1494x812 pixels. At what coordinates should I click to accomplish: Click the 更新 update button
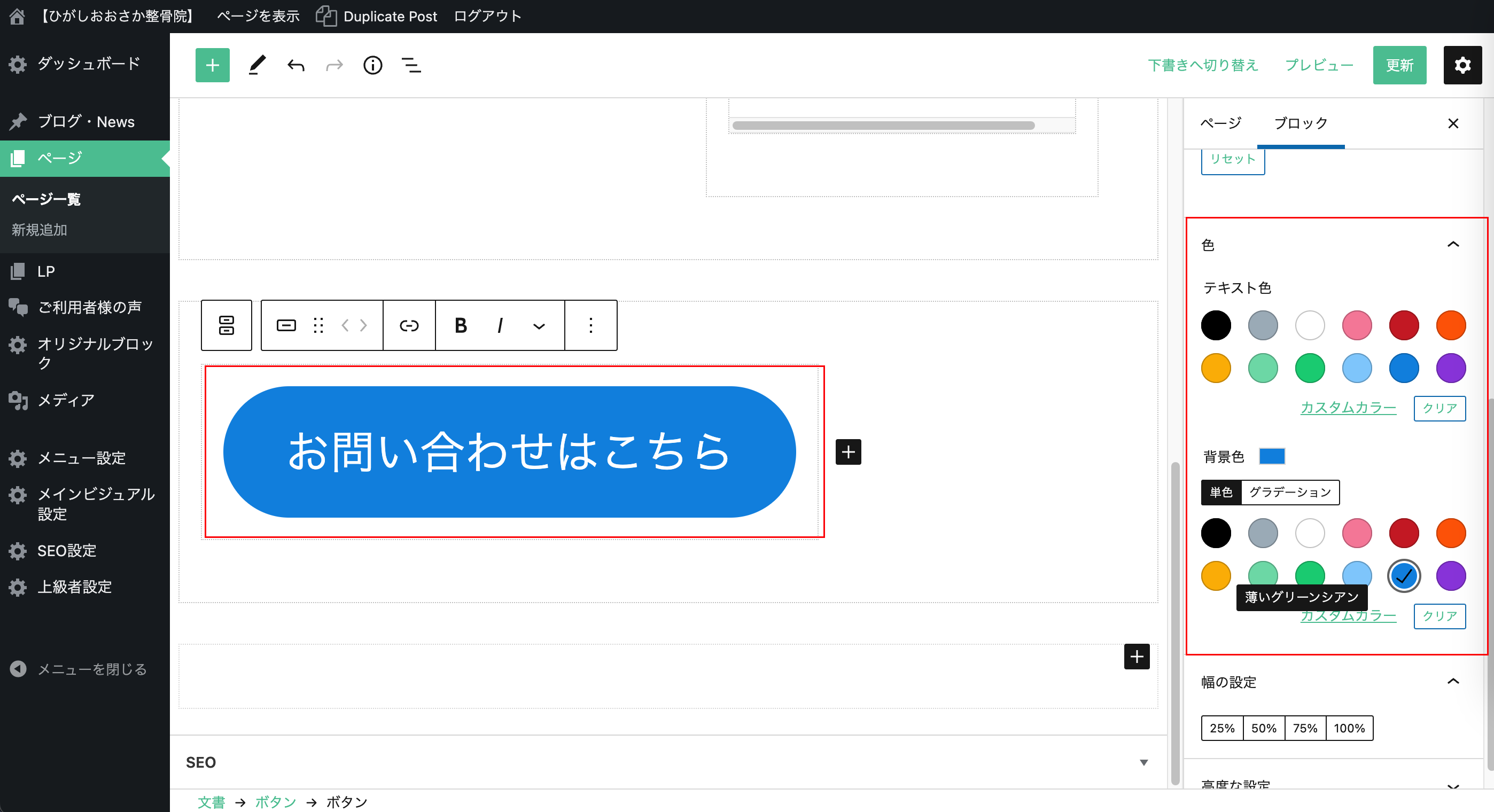[x=1399, y=65]
